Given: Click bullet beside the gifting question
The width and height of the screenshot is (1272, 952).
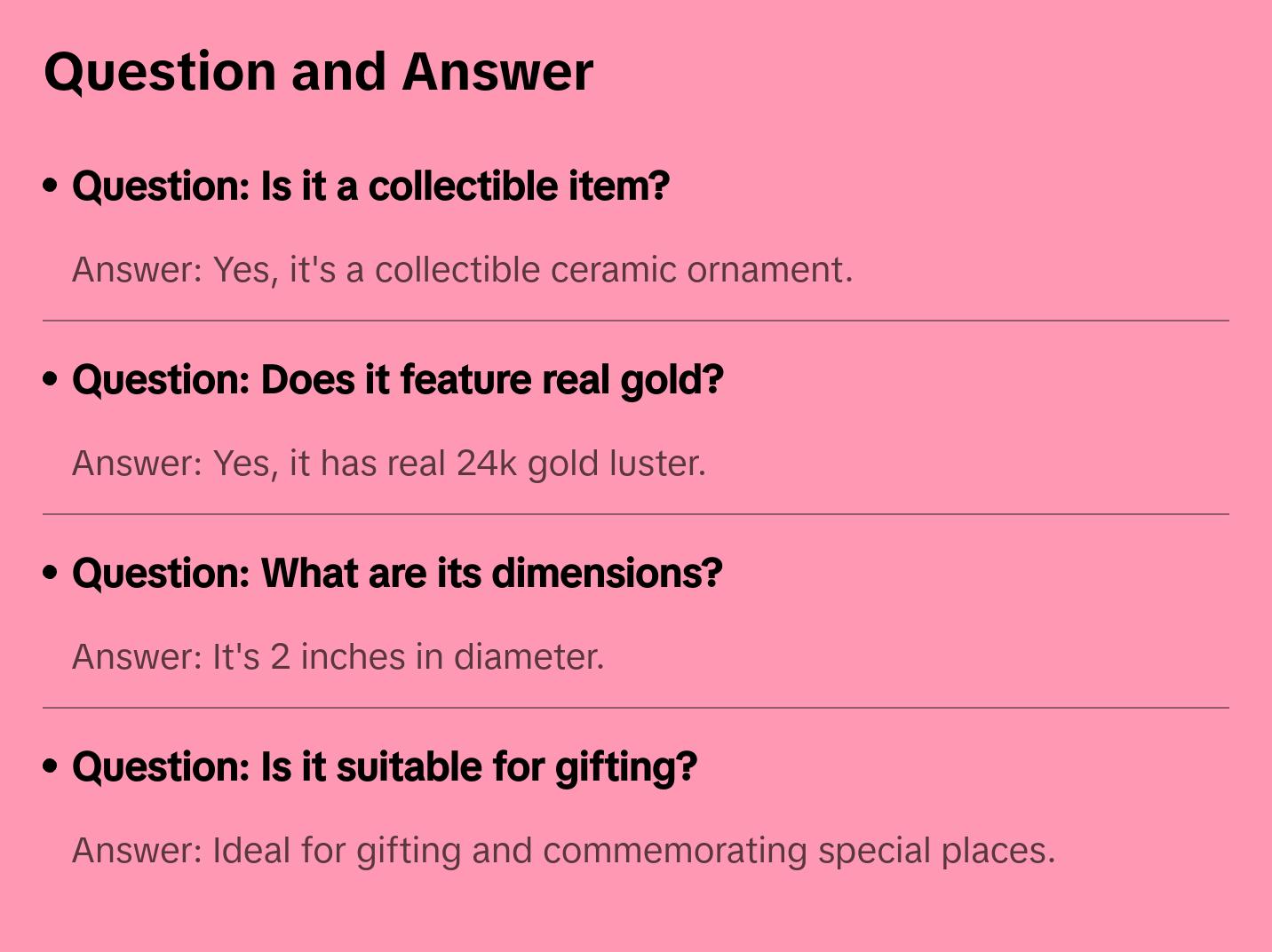Looking at the screenshot, I should click(51, 766).
